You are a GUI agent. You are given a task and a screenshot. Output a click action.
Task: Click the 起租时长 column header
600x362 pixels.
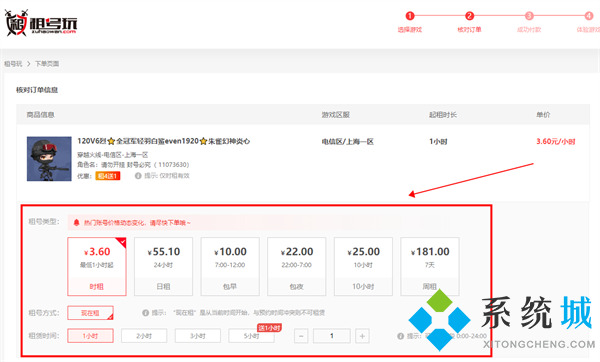pos(443,114)
